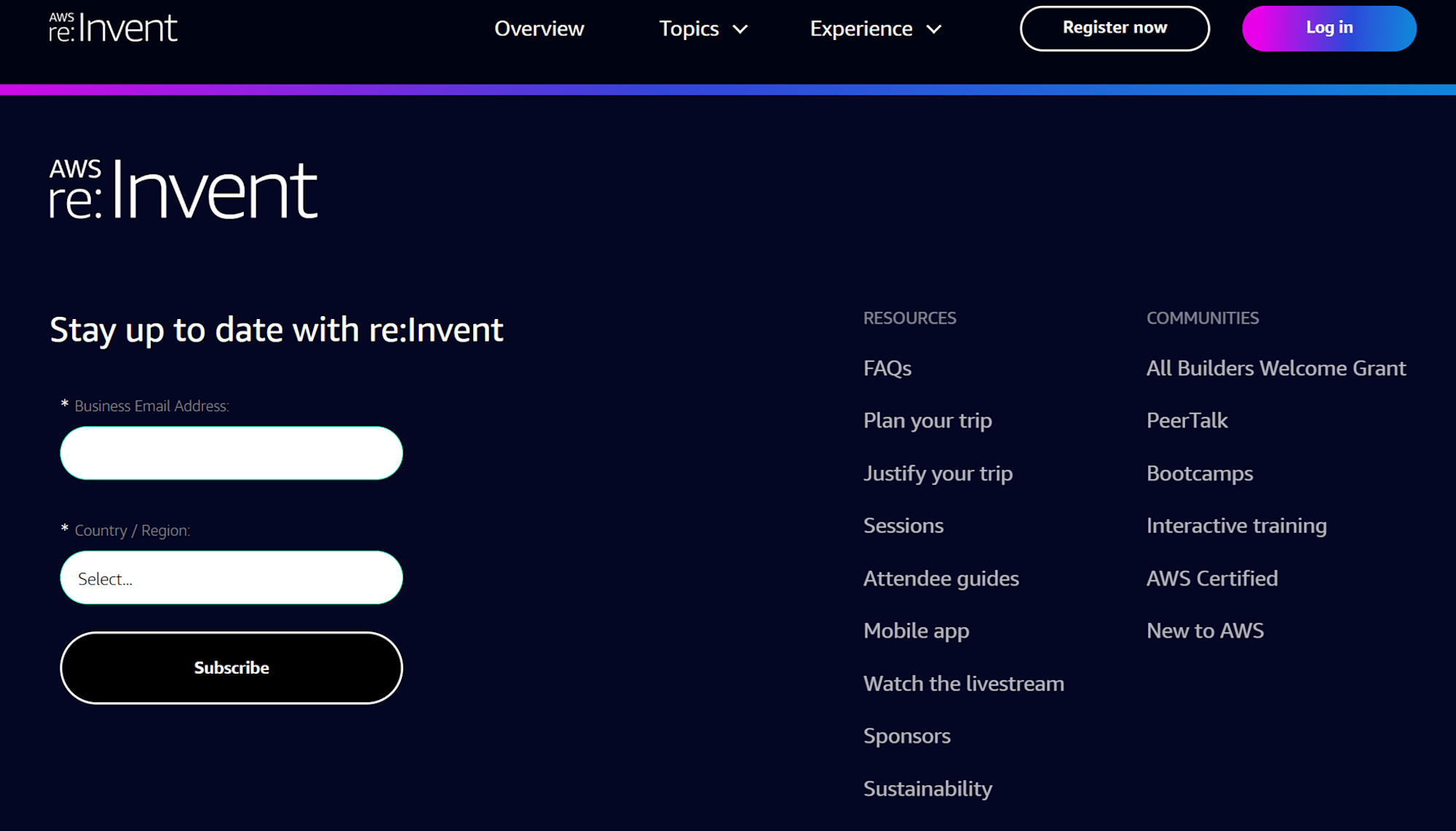Expand the Topics dropdown menu
This screenshot has height=831, width=1456.
click(703, 28)
